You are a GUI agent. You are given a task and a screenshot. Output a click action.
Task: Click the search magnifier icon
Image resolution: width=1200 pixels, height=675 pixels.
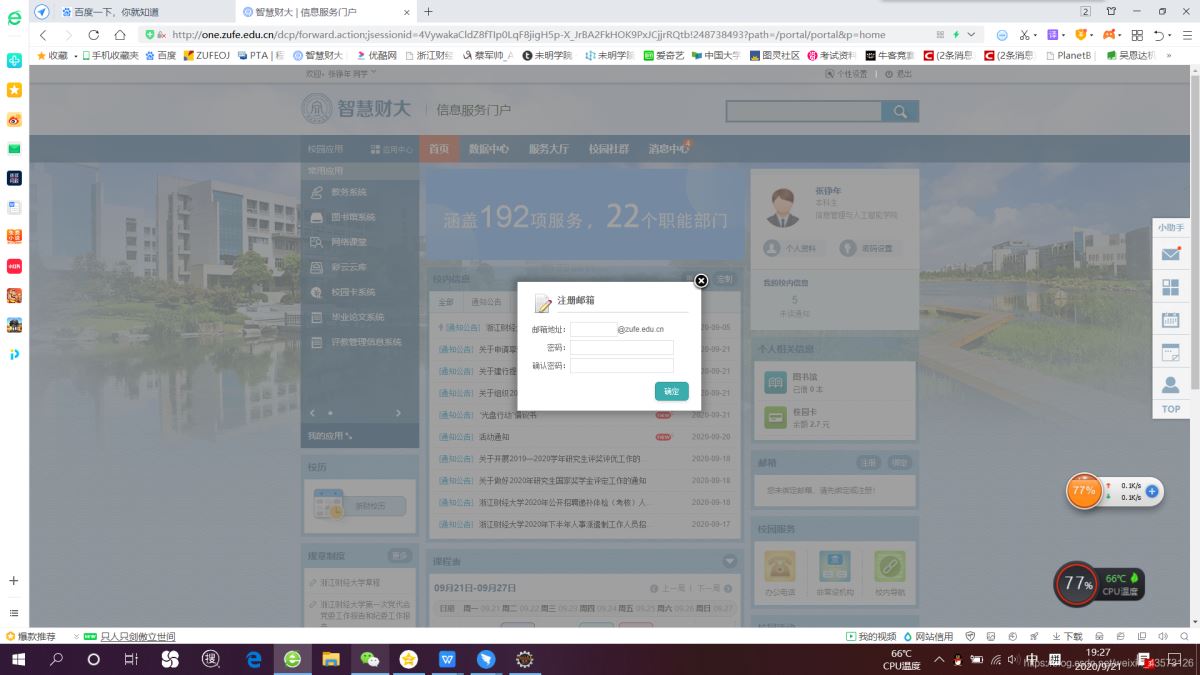coord(899,112)
